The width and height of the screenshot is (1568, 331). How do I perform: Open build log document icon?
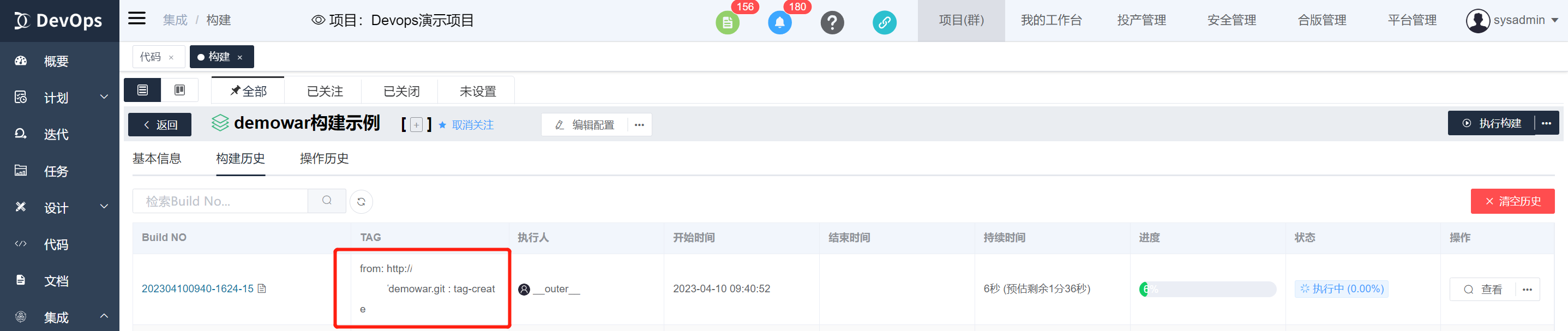[262, 288]
